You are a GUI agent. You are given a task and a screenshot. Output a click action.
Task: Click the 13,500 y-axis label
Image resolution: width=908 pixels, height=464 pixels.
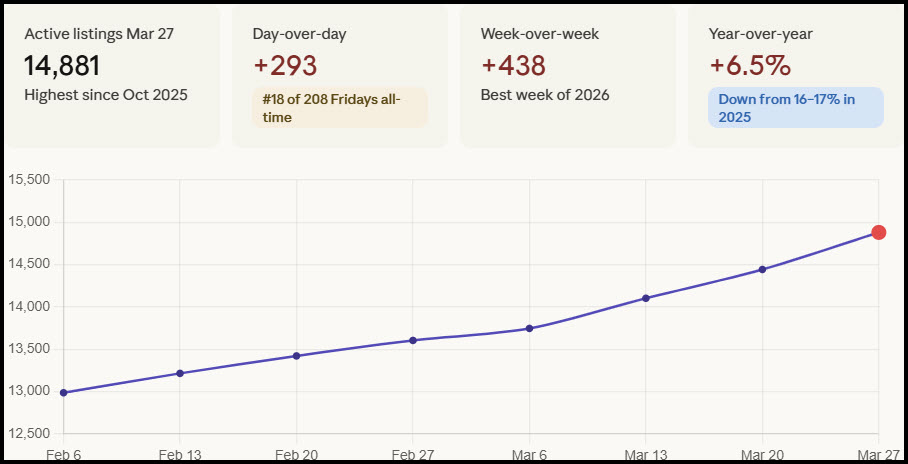pyautogui.click(x=28, y=349)
